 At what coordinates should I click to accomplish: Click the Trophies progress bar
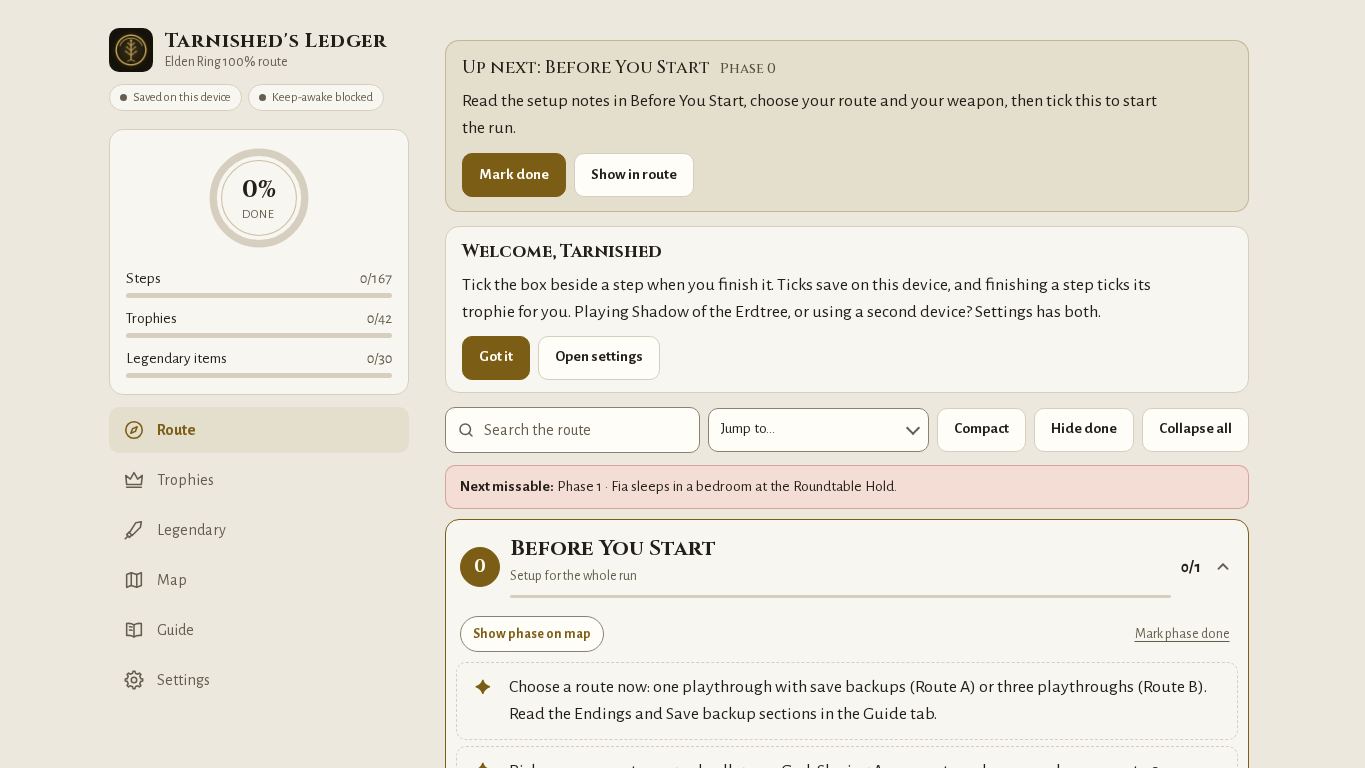(x=259, y=336)
